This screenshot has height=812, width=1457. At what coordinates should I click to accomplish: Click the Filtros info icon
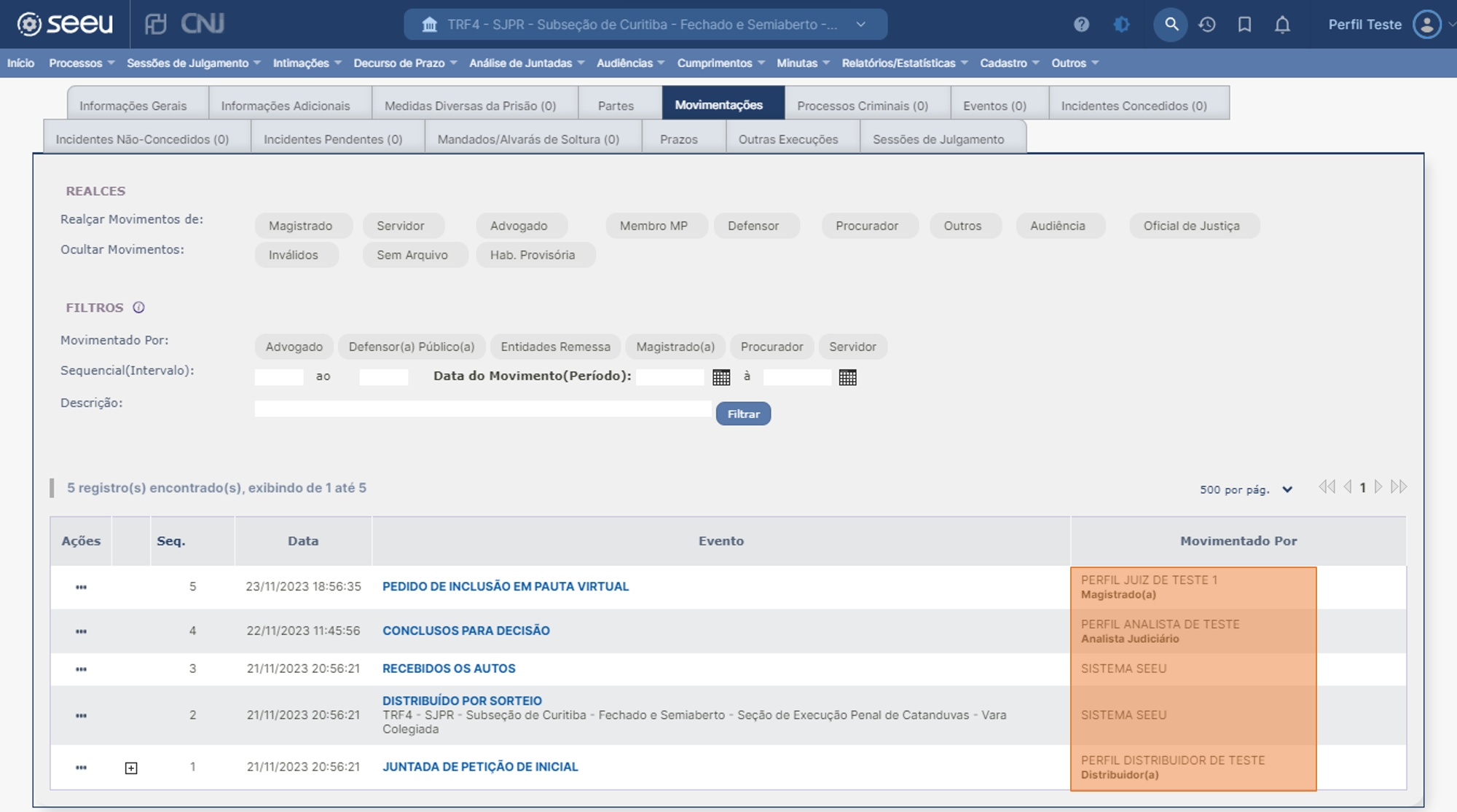tap(138, 307)
